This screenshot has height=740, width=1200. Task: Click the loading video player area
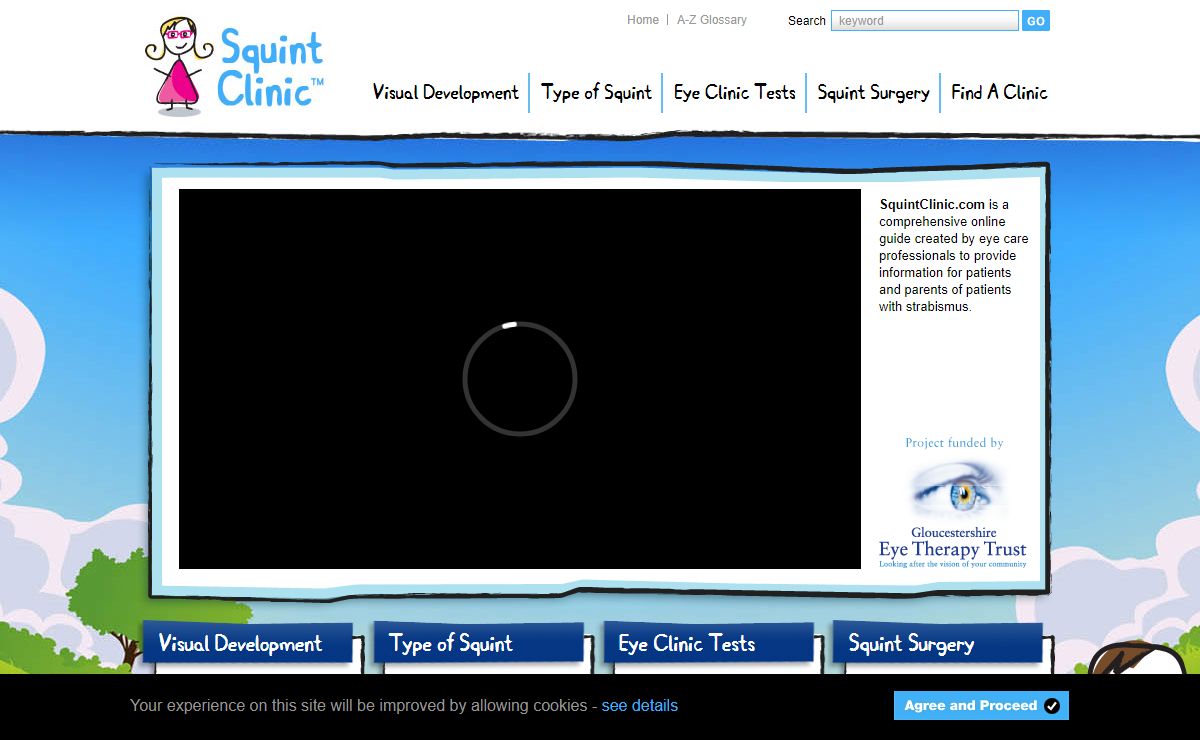point(520,379)
